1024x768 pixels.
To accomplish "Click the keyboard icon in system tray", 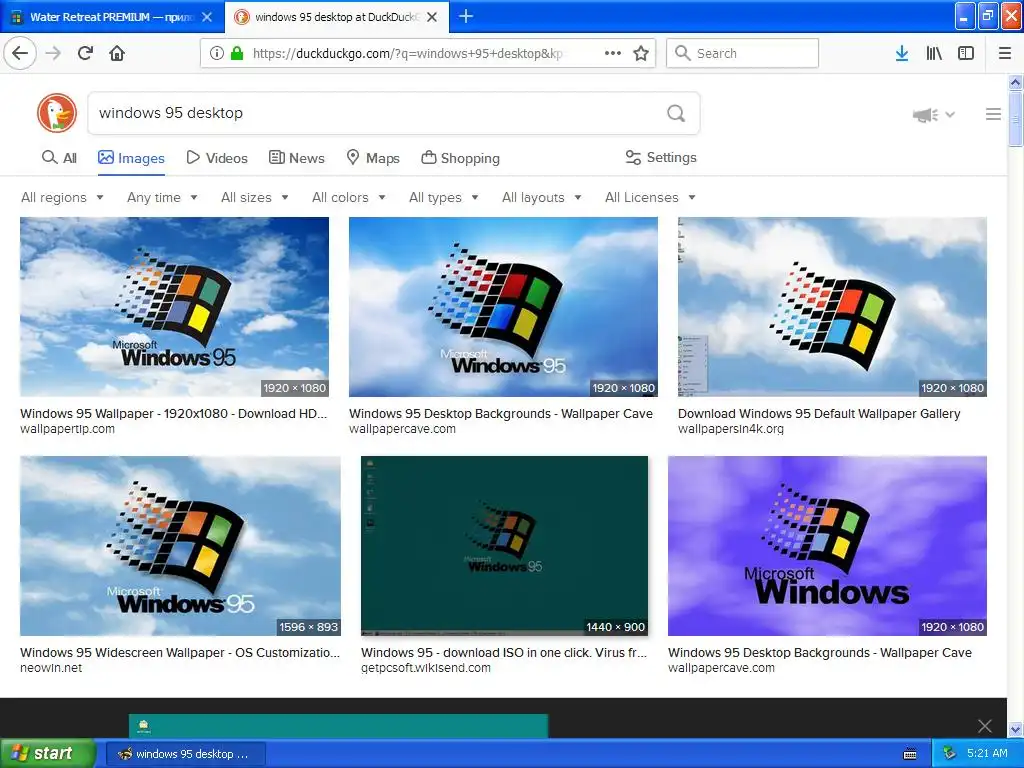I will tap(910, 754).
